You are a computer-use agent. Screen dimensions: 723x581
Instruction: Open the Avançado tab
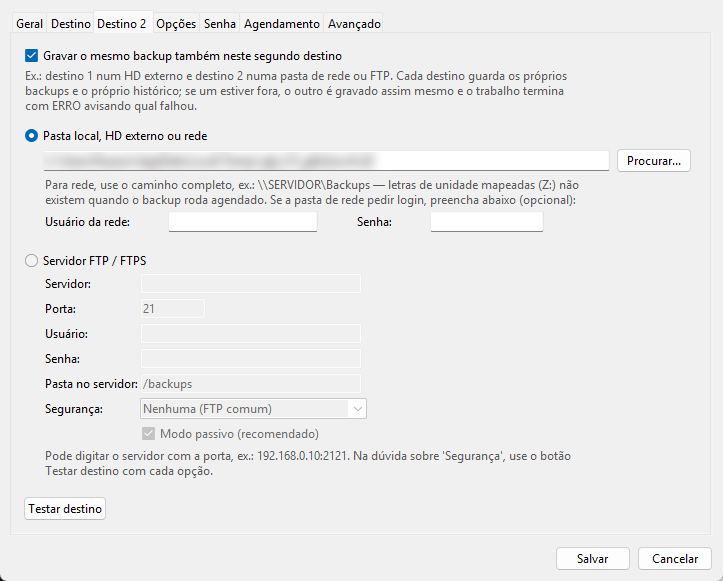(x=354, y=24)
